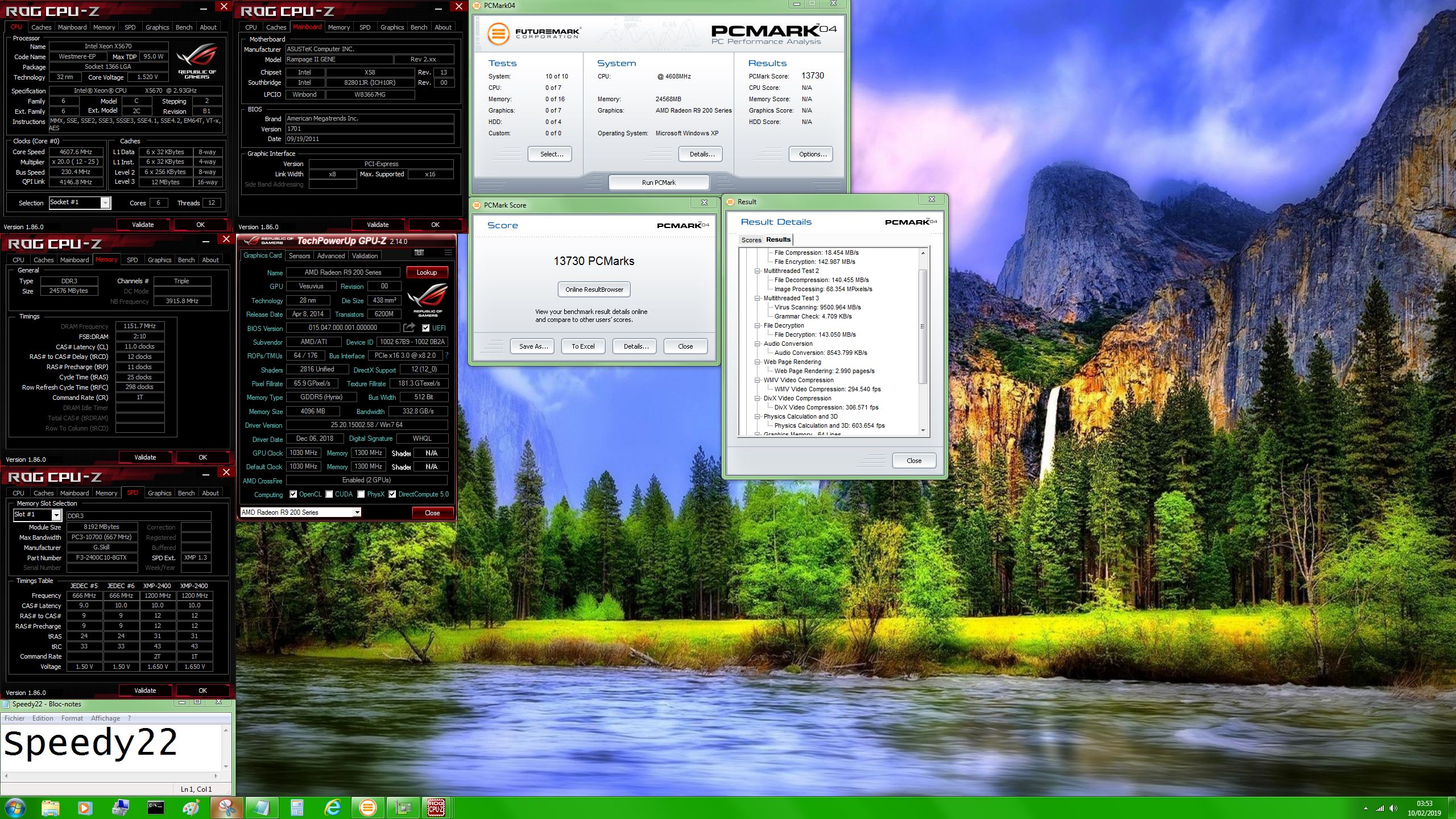The height and width of the screenshot is (819, 1456).
Task: Collapse the DivX Video Compression node
Action: click(x=758, y=398)
